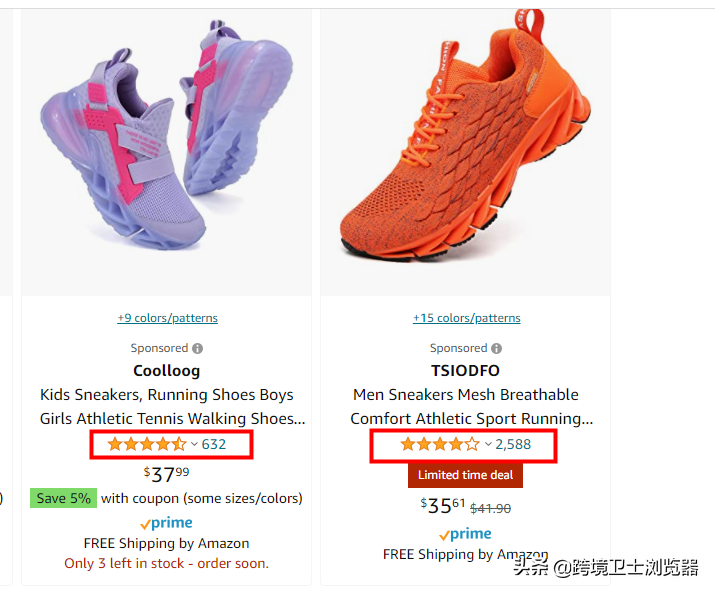The width and height of the screenshot is (715, 593).
Task: Click the $35.61 price of TSIODFO shoes
Action: point(442,505)
